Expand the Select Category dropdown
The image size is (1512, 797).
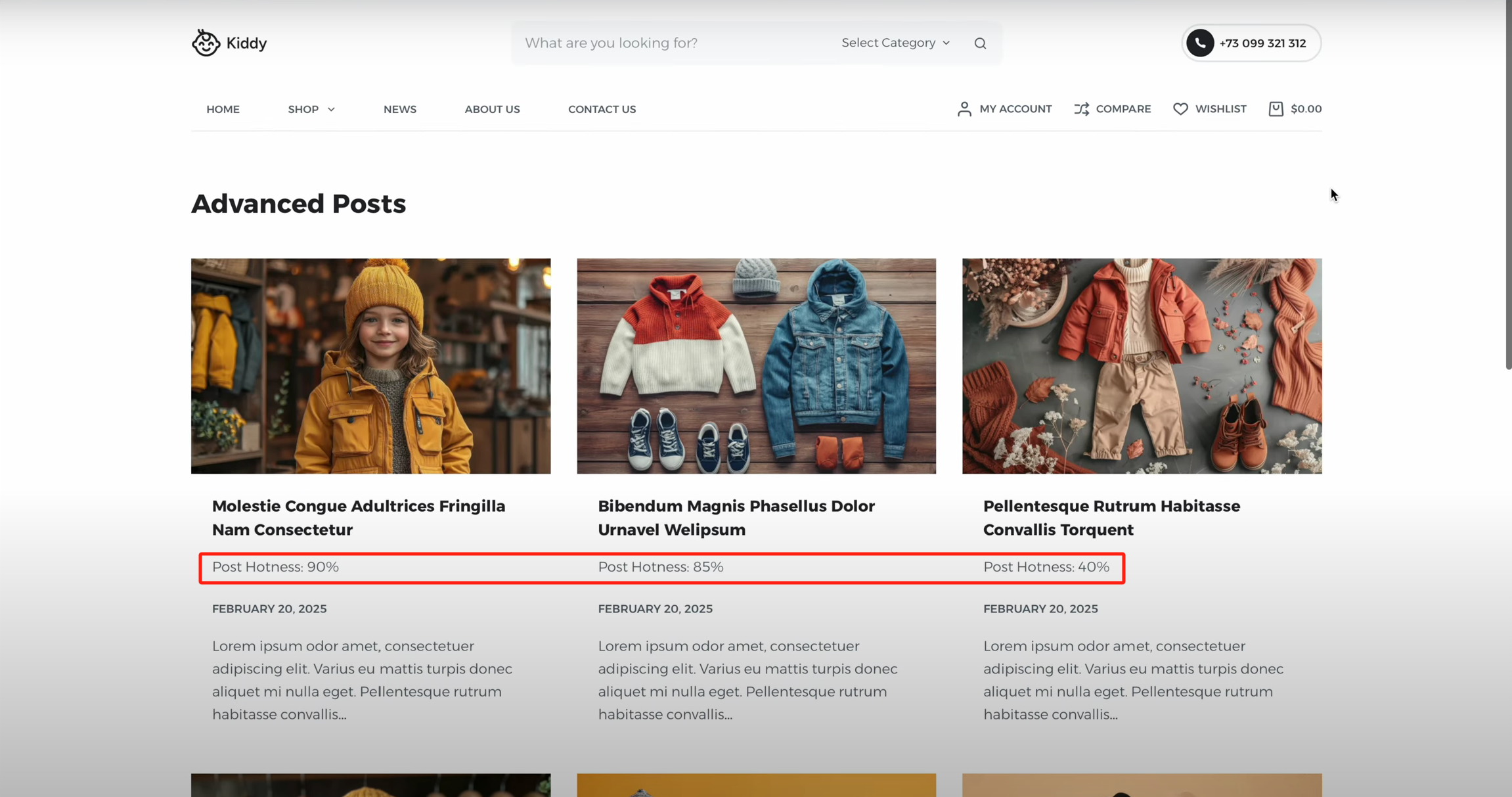pyautogui.click(x=895, y=43)
